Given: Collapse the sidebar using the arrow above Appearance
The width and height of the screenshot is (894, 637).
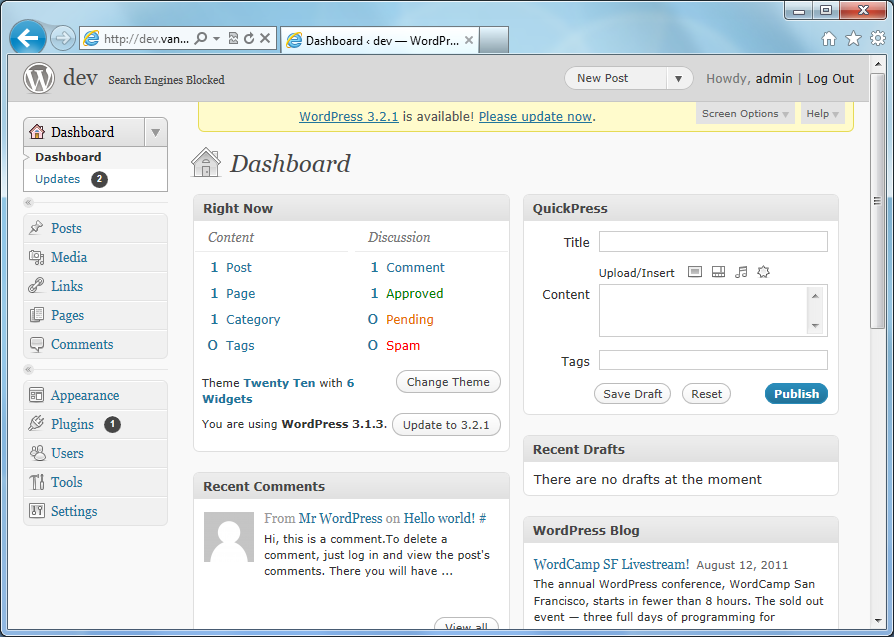Looking at the screenshot, I should (x=29, y=370).
